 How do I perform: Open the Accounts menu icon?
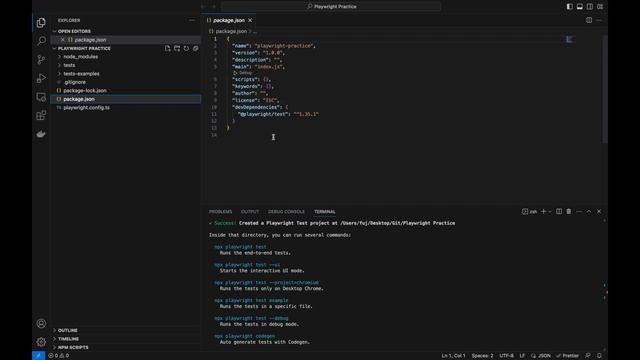pos(41,323)
